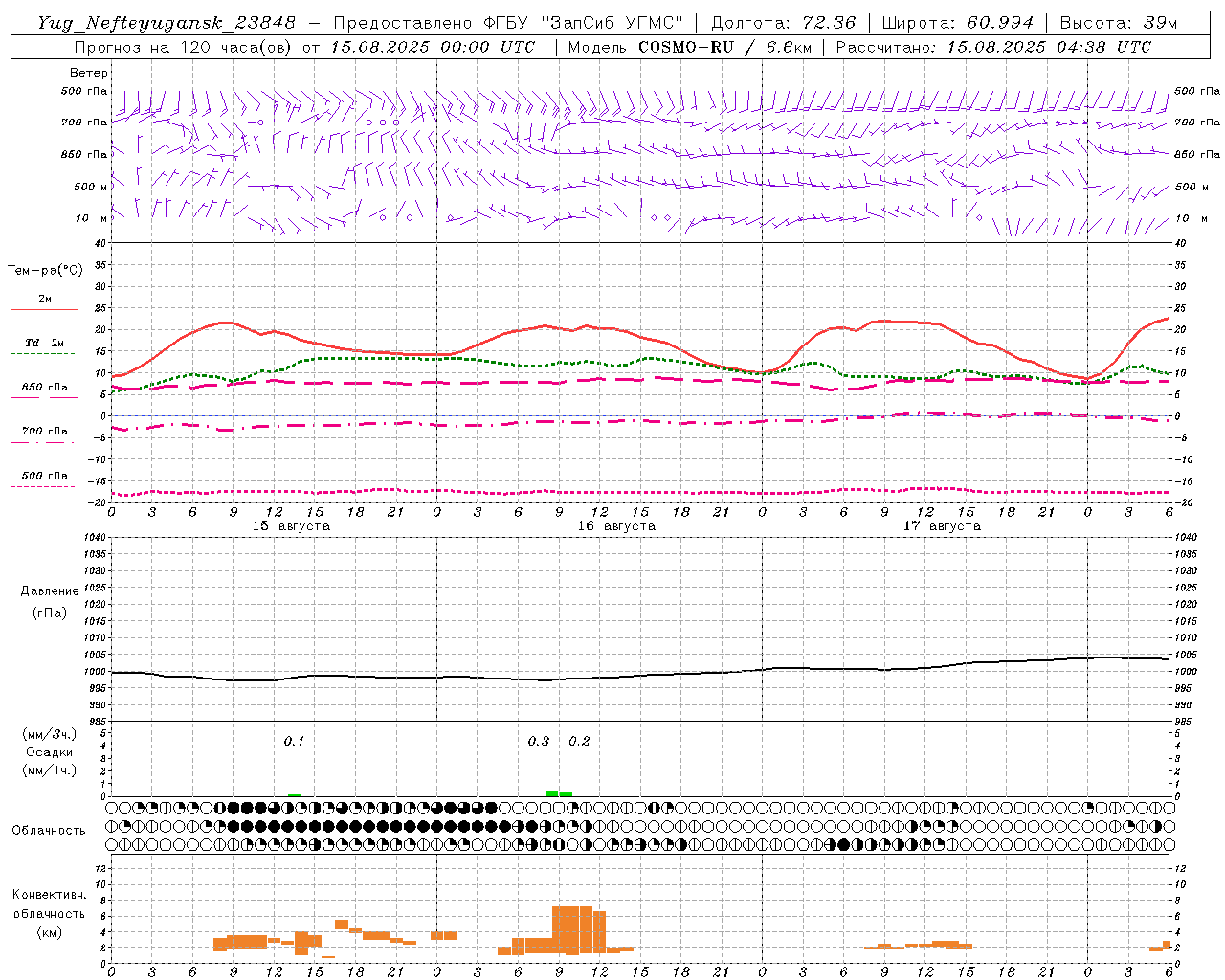The image size is (1225, 980).
Task: Select the Модель COSMO-RU / 6.6км label
Action: coord(689,47)
